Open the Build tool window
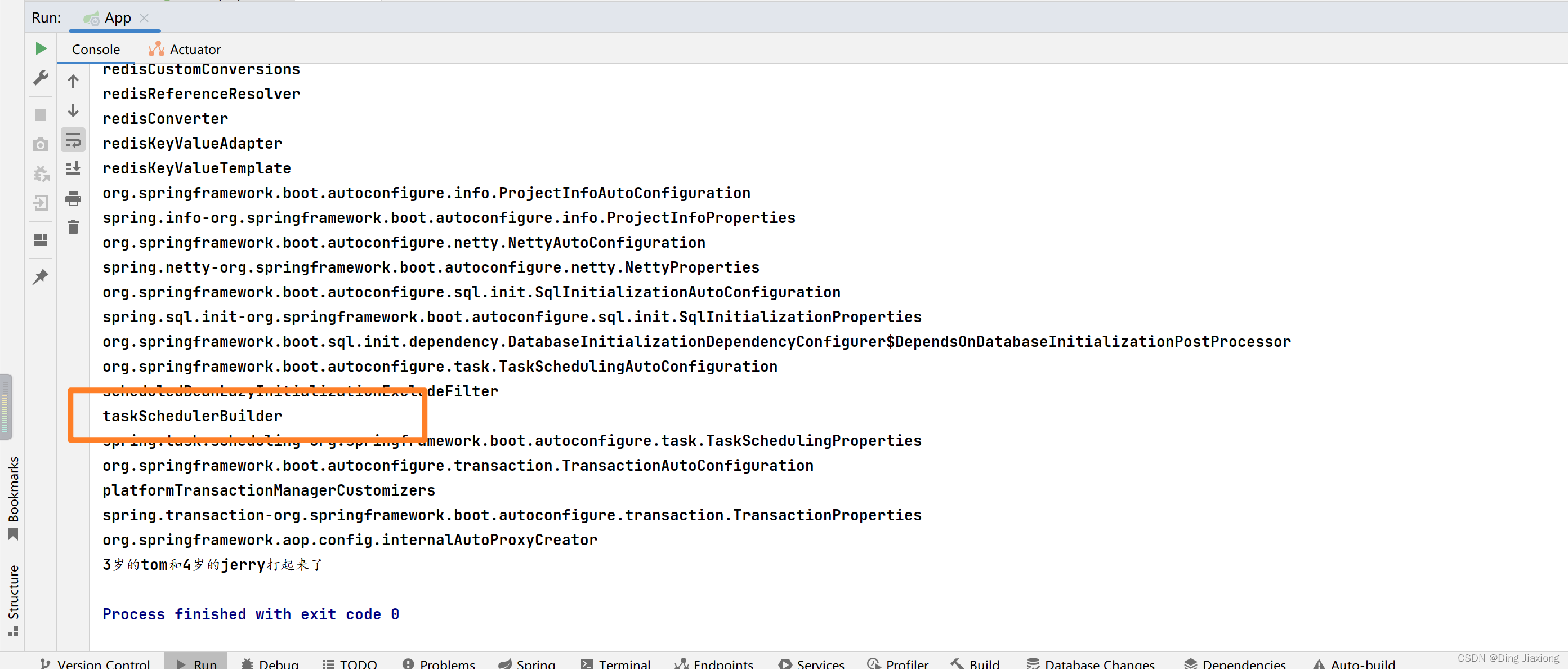This screenshot has height=669, width=1568. tap(976, 663)
